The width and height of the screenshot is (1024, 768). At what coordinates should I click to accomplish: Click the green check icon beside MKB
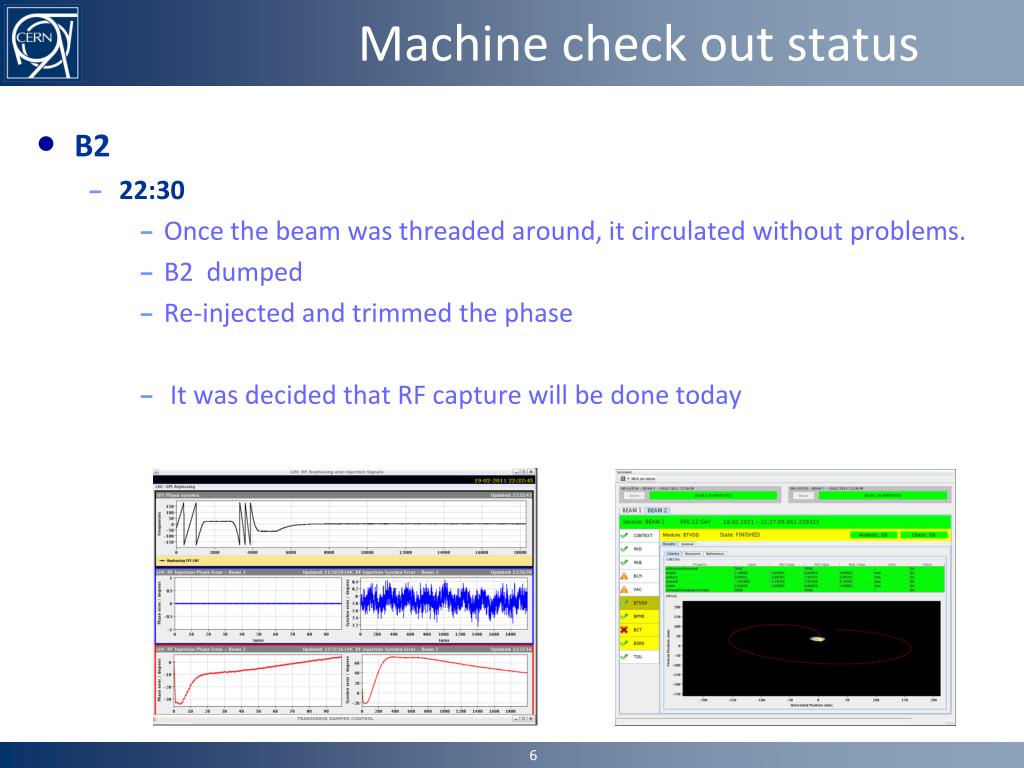click(624, 562)
